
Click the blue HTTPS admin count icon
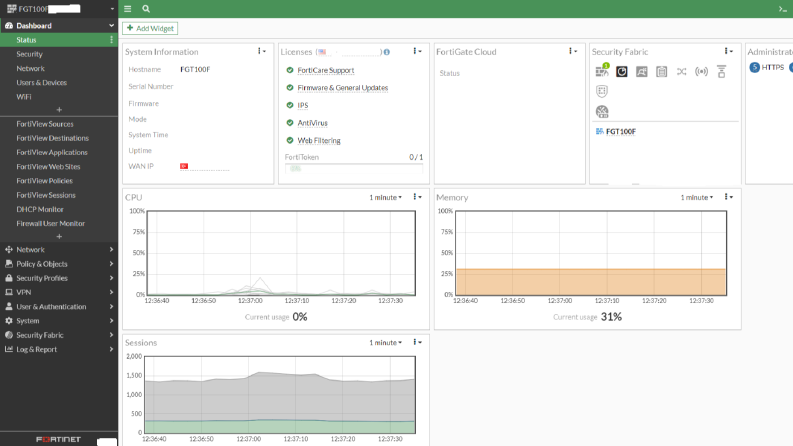755,67
